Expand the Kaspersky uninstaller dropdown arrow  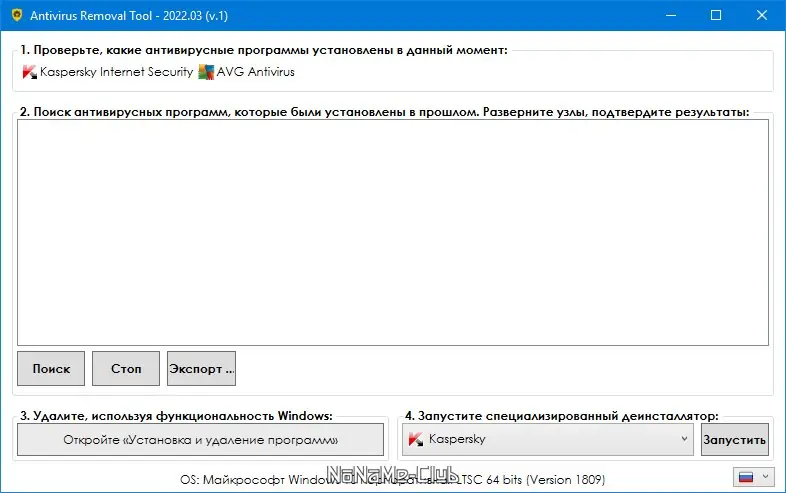coord(684,439)
